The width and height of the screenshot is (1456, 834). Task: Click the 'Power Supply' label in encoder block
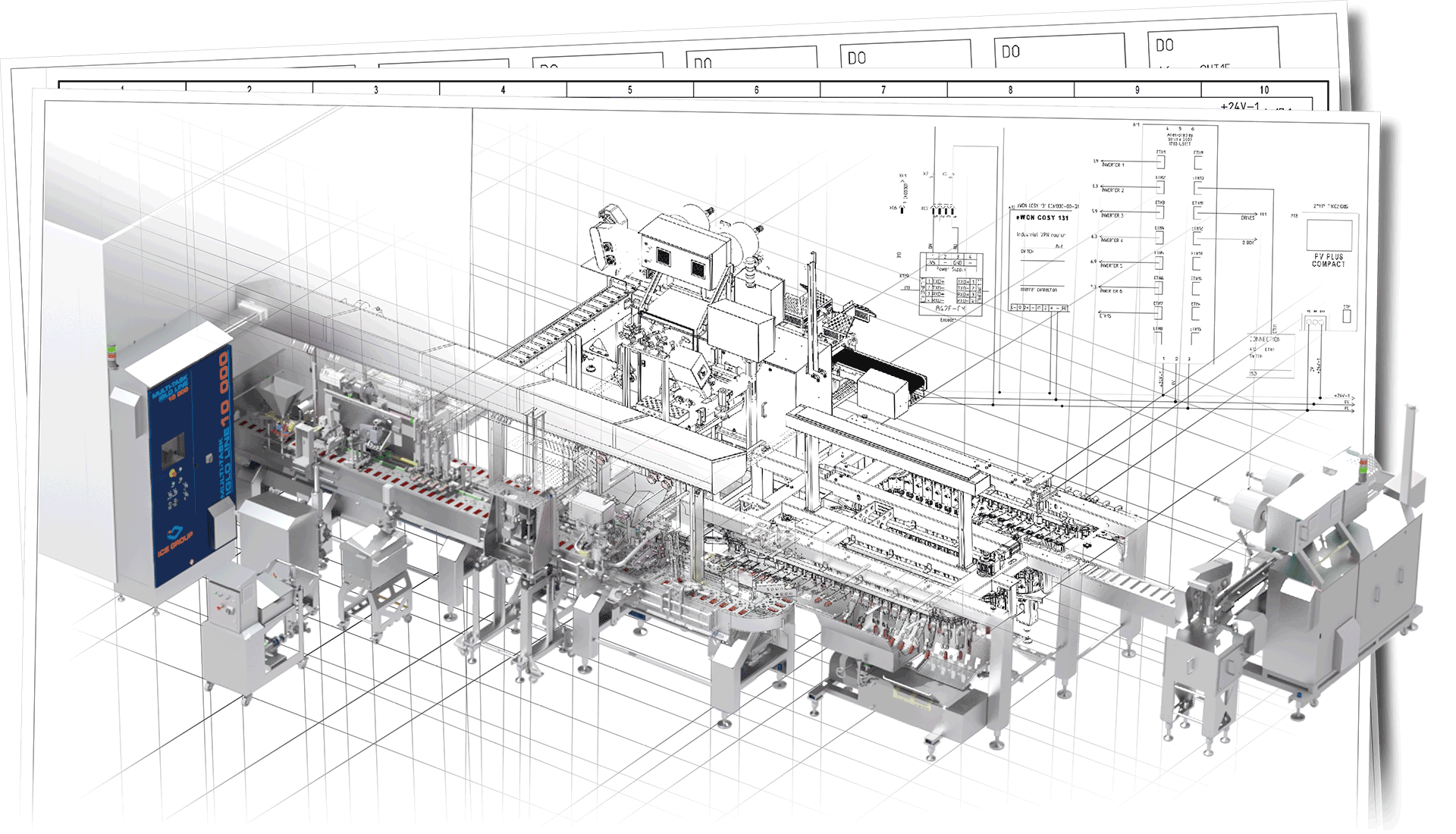pyautogui.click(x=951, y=269)
